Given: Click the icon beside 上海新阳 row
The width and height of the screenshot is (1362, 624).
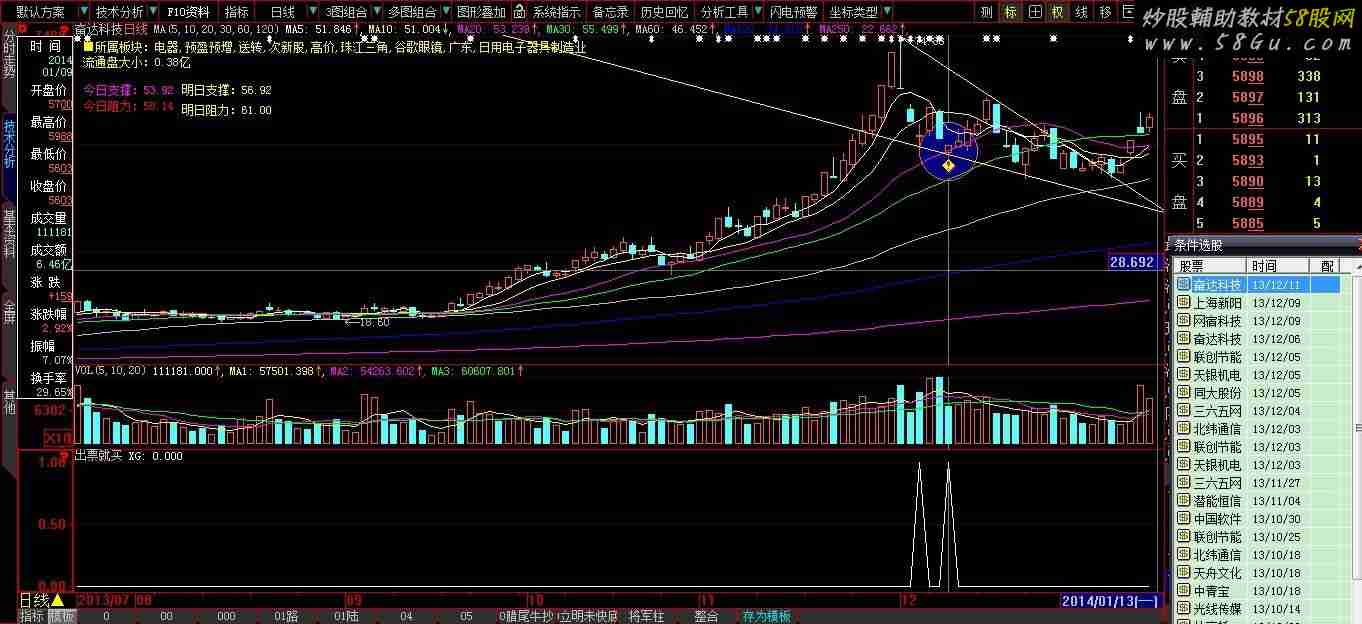Looking at the screenshot, I should click(1184, 303).
